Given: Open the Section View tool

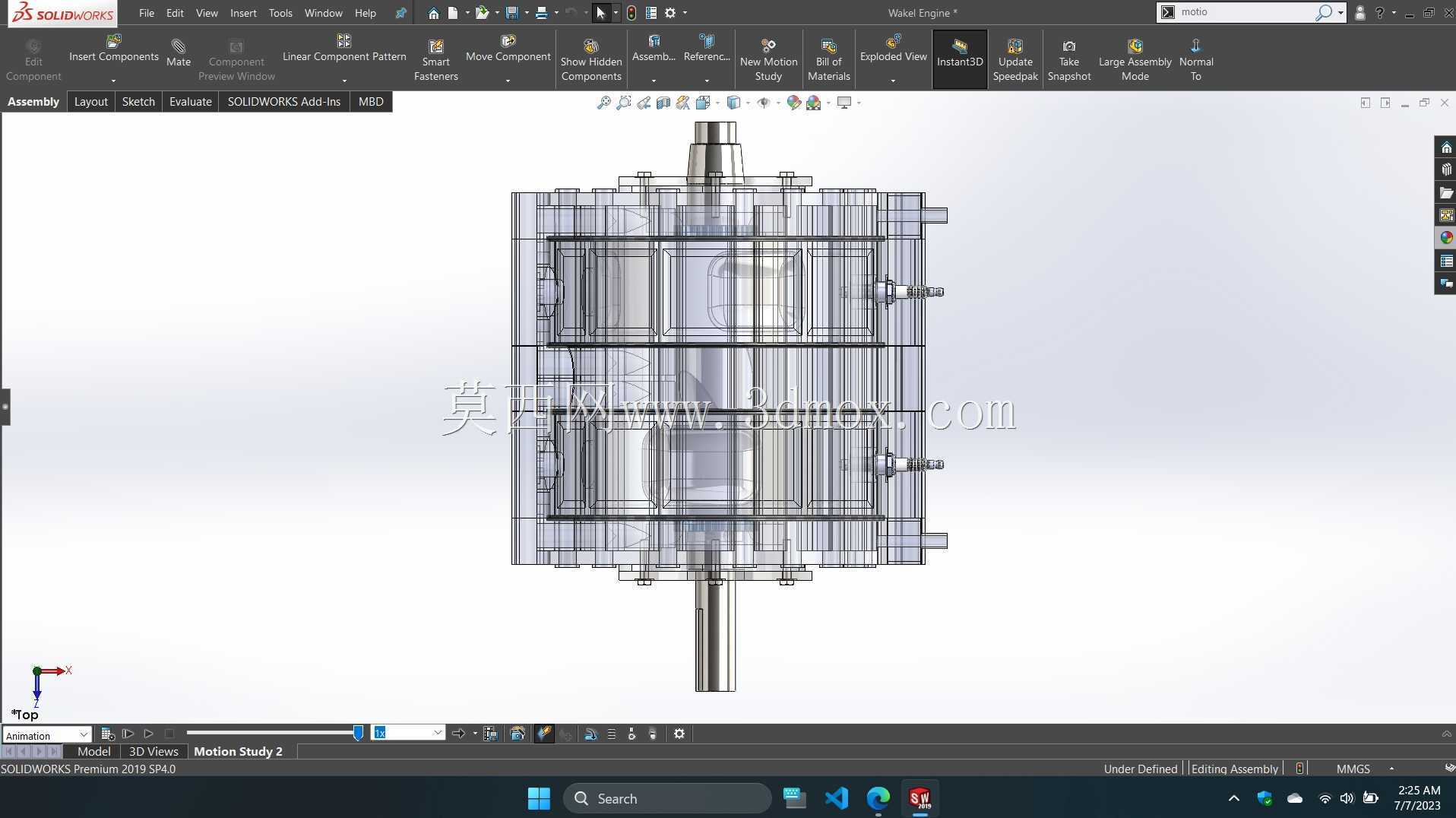Looking at the screenshot, I should tap(663, 103).
